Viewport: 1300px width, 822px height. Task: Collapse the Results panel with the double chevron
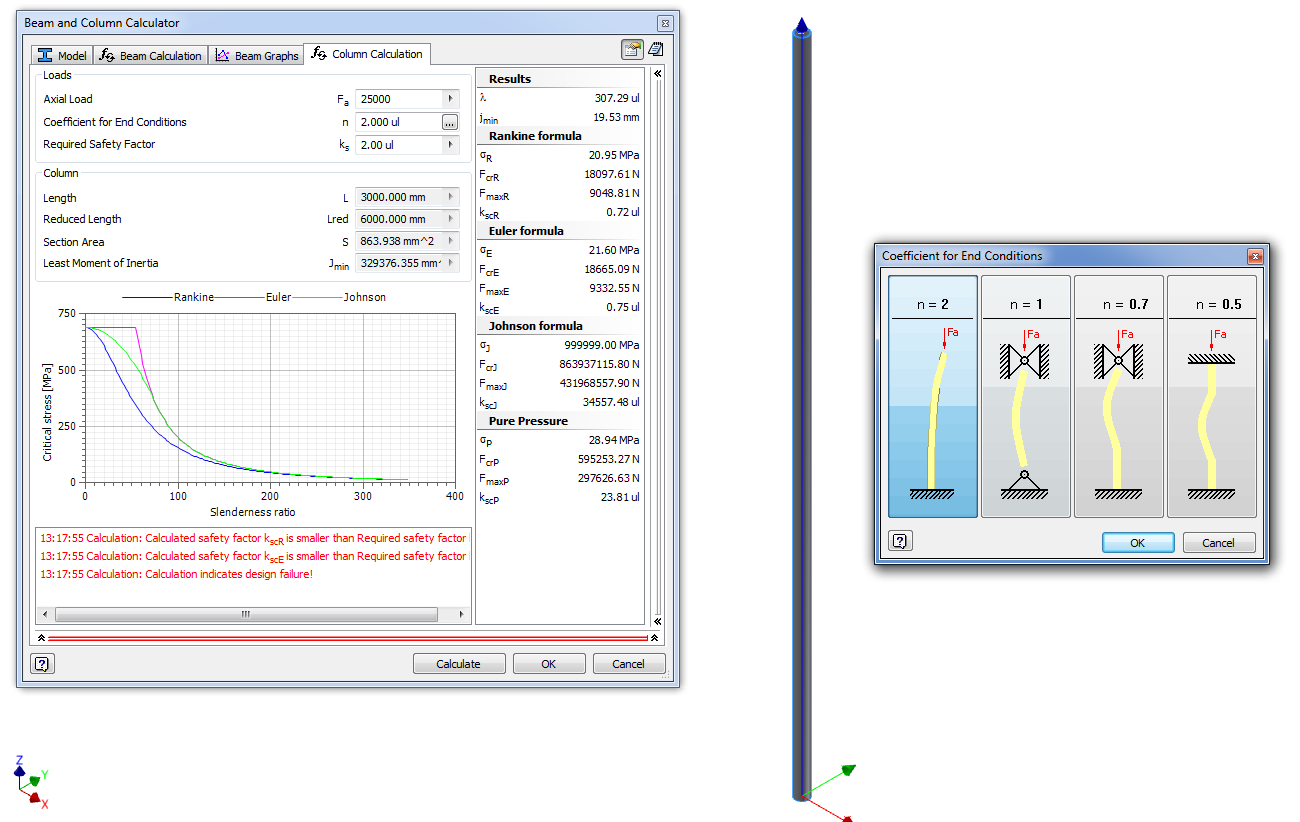[657, 72]
